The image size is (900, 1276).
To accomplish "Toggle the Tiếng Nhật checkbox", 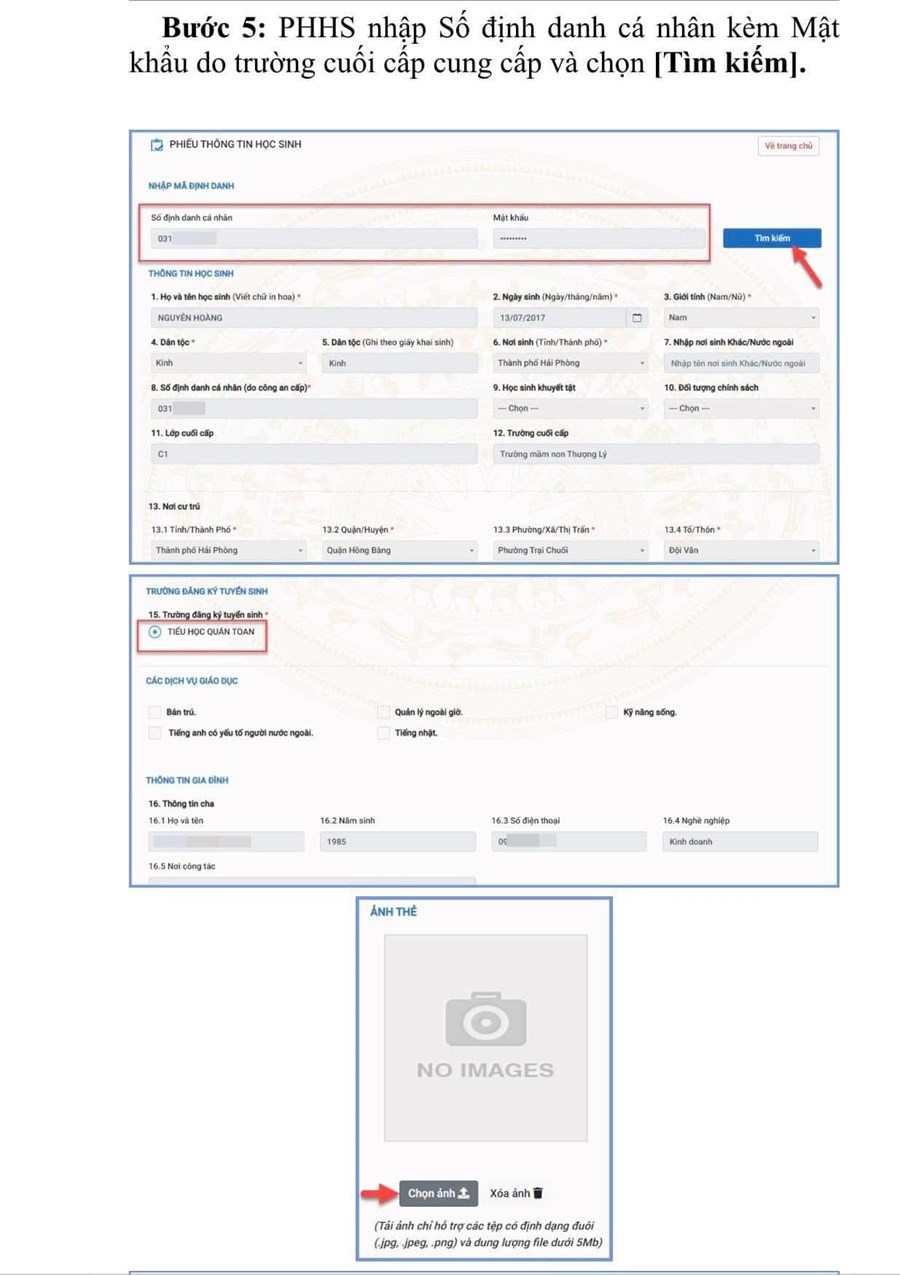I will coord(383,733).
